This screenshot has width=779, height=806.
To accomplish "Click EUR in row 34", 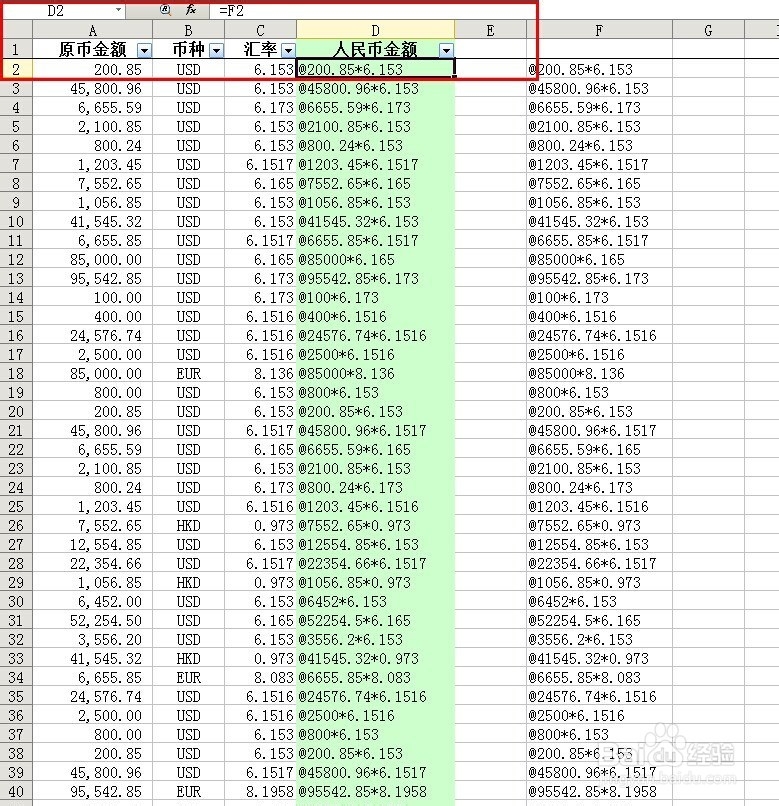I will (188, 677).
